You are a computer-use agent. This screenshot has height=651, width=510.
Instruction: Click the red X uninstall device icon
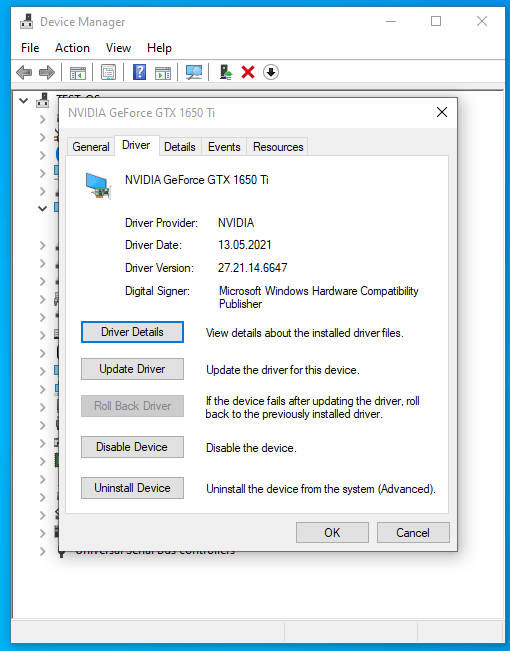coord(248,72)
